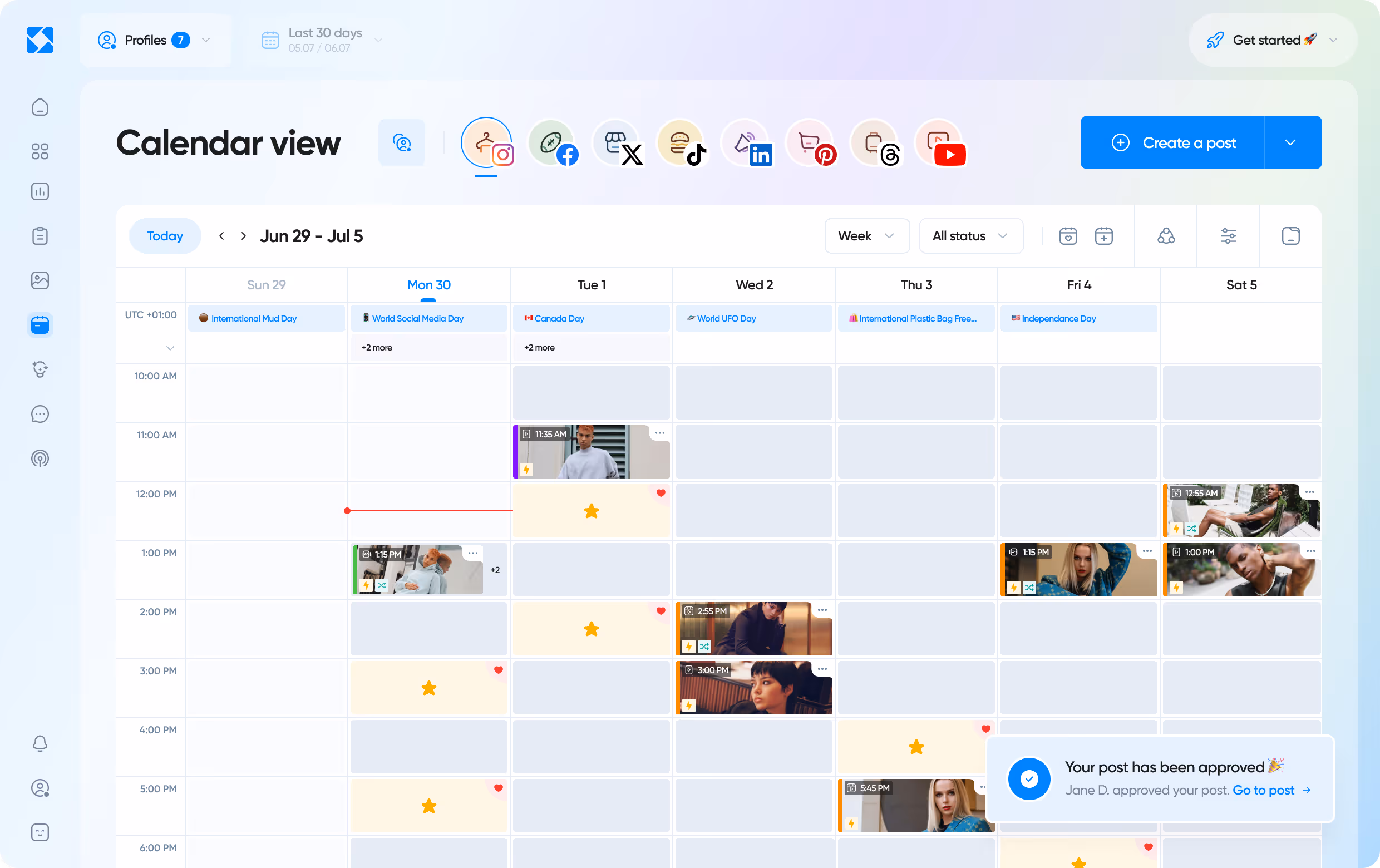Follow the Go to post link in the approval toast
The image size is (1380, 868).
(1264, 790)
